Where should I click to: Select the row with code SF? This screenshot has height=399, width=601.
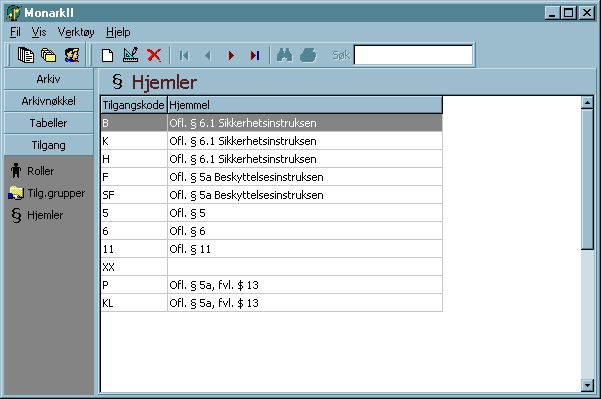[271, 195]
